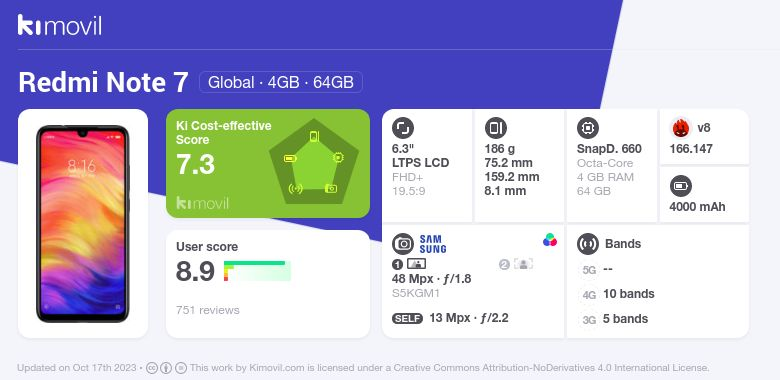Click the multicolor RGB circles icon
The height and width of the screenshot is (380, 780).
pyautogui.click(x=550, y=240)
